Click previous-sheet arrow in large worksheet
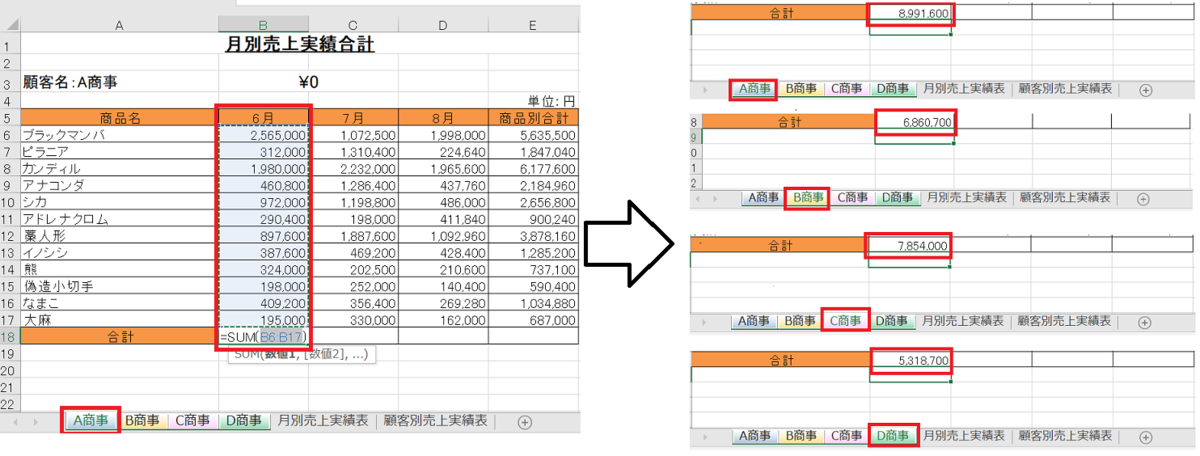 [18, 422]
